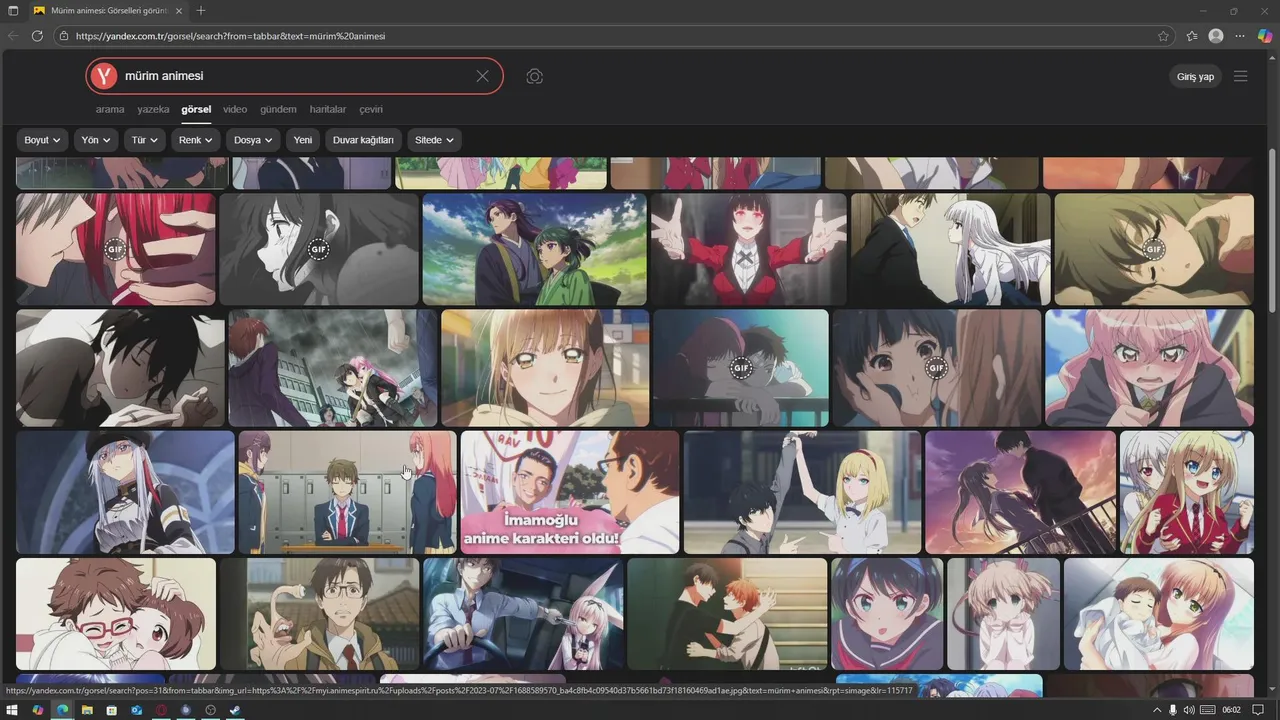Open image search by camera icon

pyautogui.click(x=534, y=76)
